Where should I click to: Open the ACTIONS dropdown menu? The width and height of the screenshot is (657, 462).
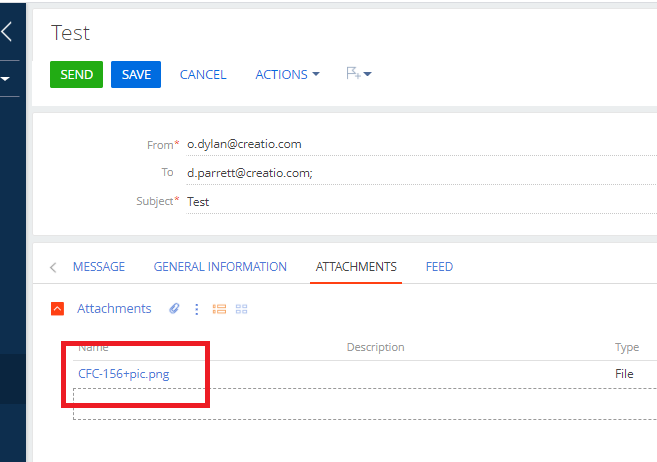point(287,75)
